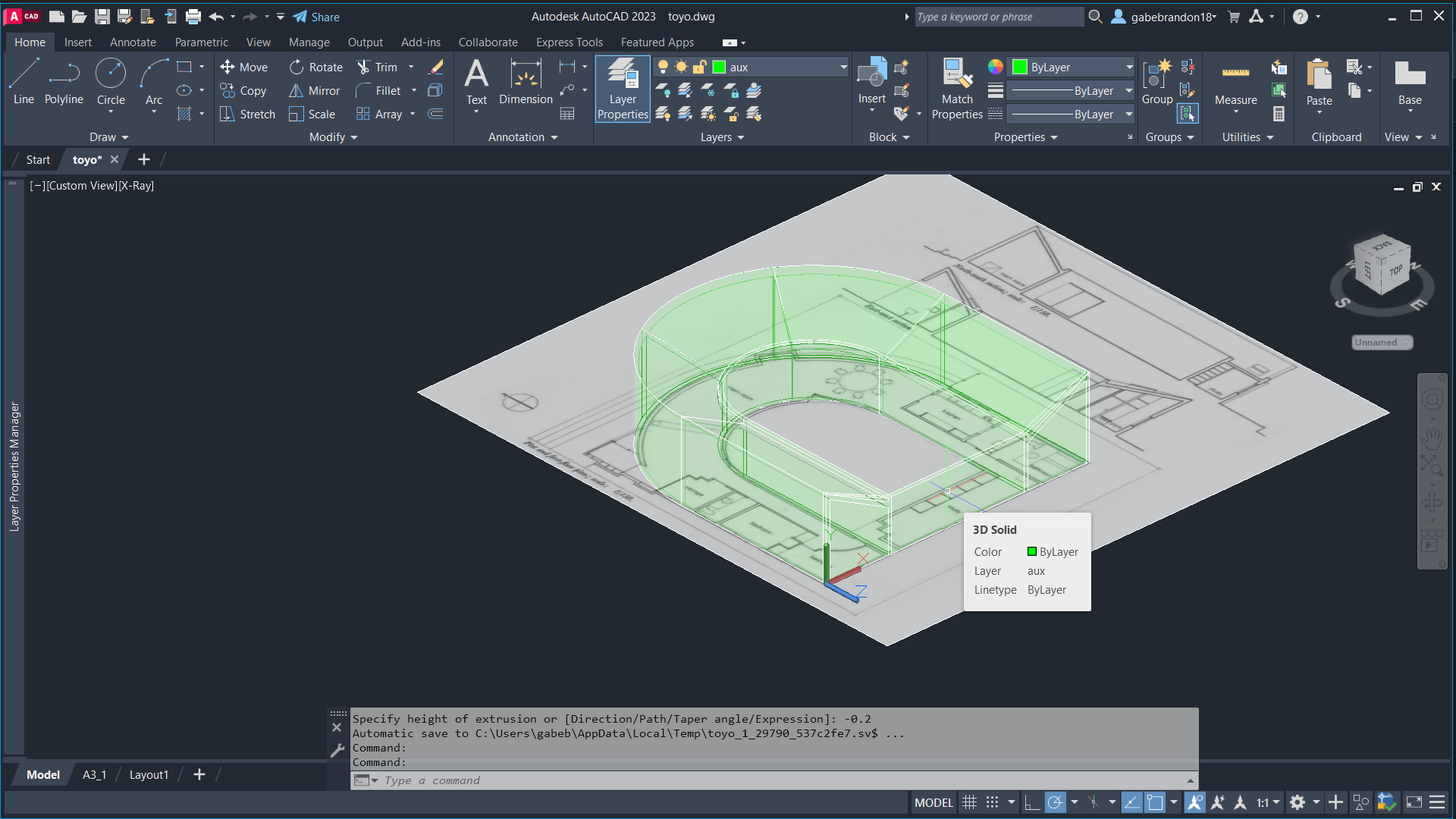Switch to the Annotate ribbon tab
Image resolution: width=1456 pixels, height=819 pixels.
[133, 42]
